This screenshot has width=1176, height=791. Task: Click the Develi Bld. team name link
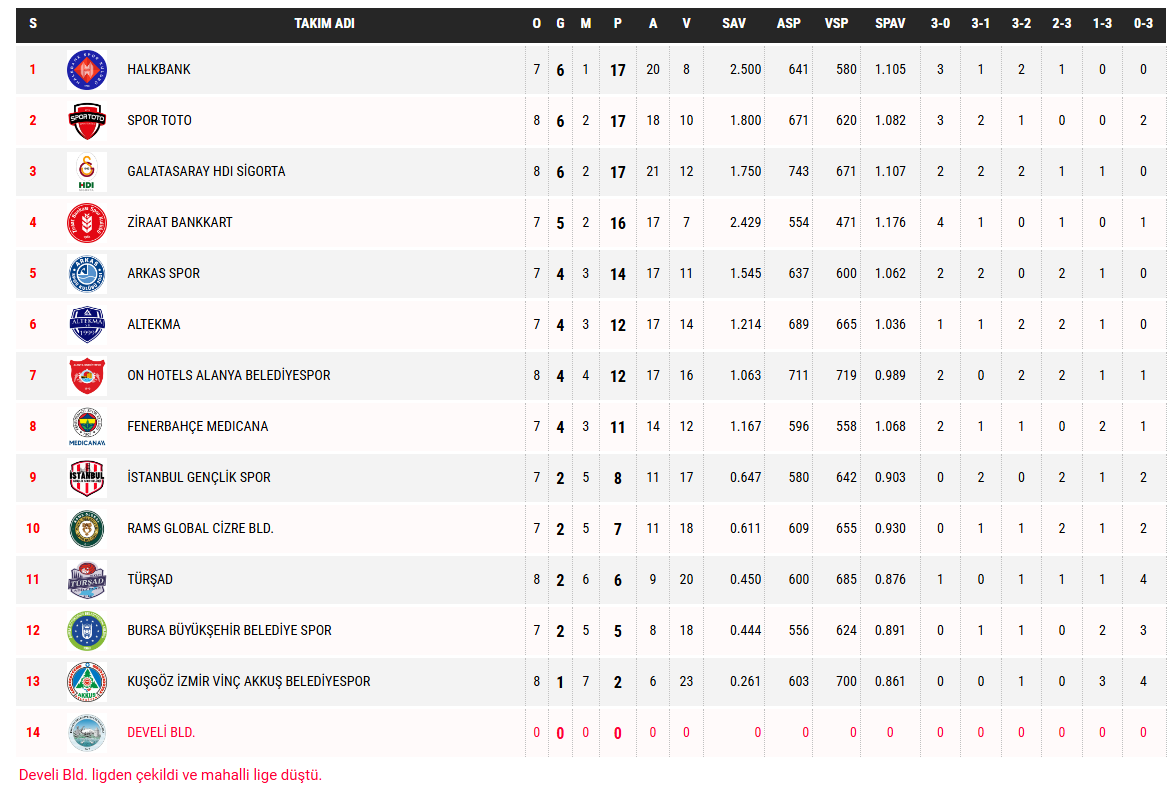point(161,733)
